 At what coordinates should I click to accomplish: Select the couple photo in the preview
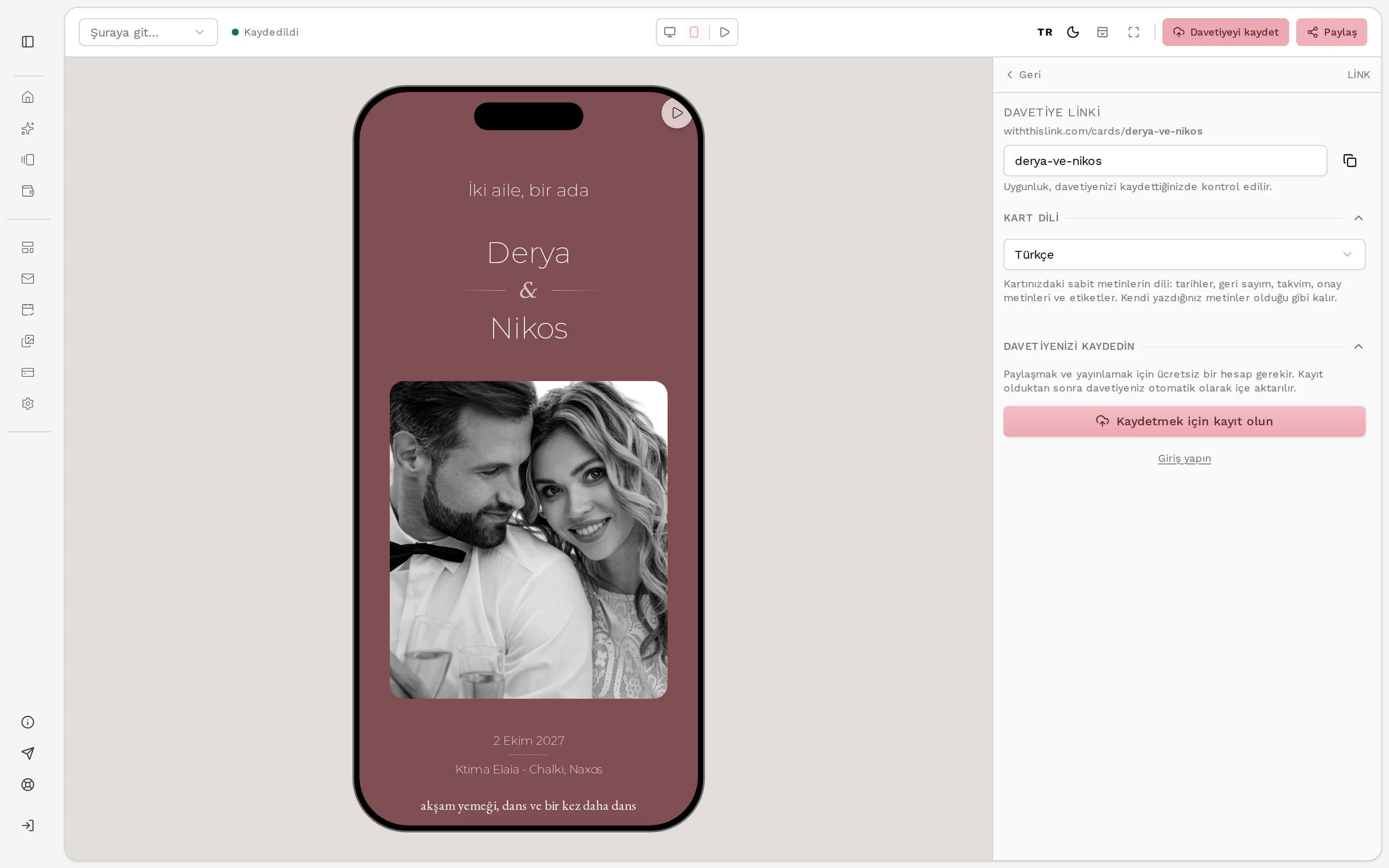pos(529,539)
